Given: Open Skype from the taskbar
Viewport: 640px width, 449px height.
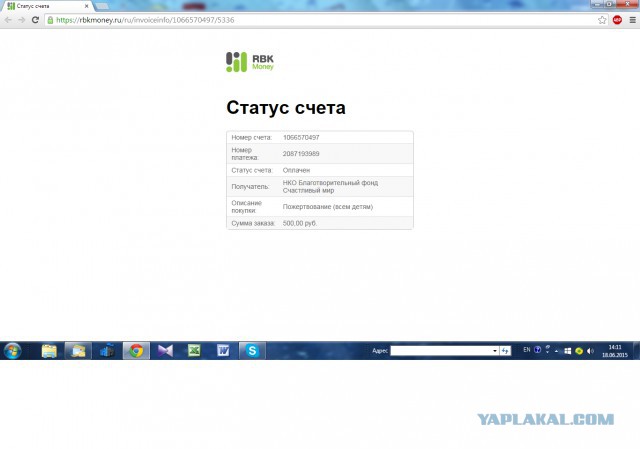Looking at the screenshot, I should pyautogui.click(x=253, y=351).
